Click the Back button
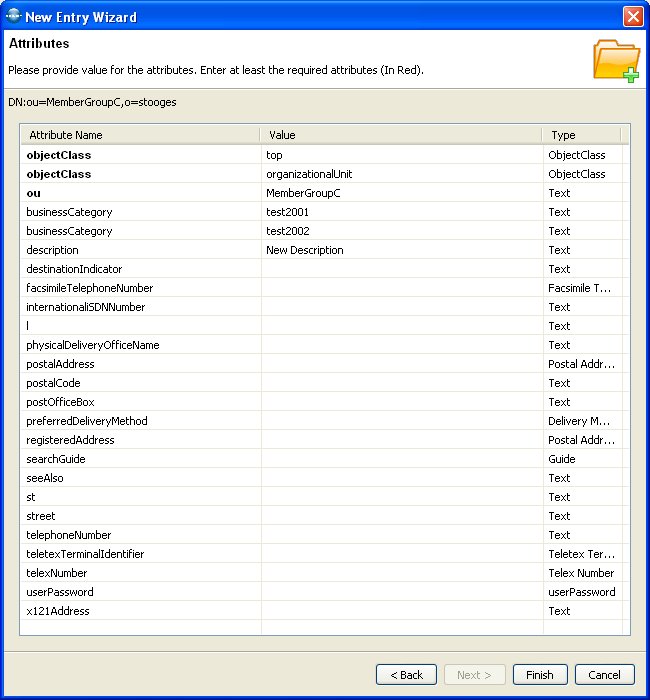This screenshot has width=650, height=700. tap(406, 675)
